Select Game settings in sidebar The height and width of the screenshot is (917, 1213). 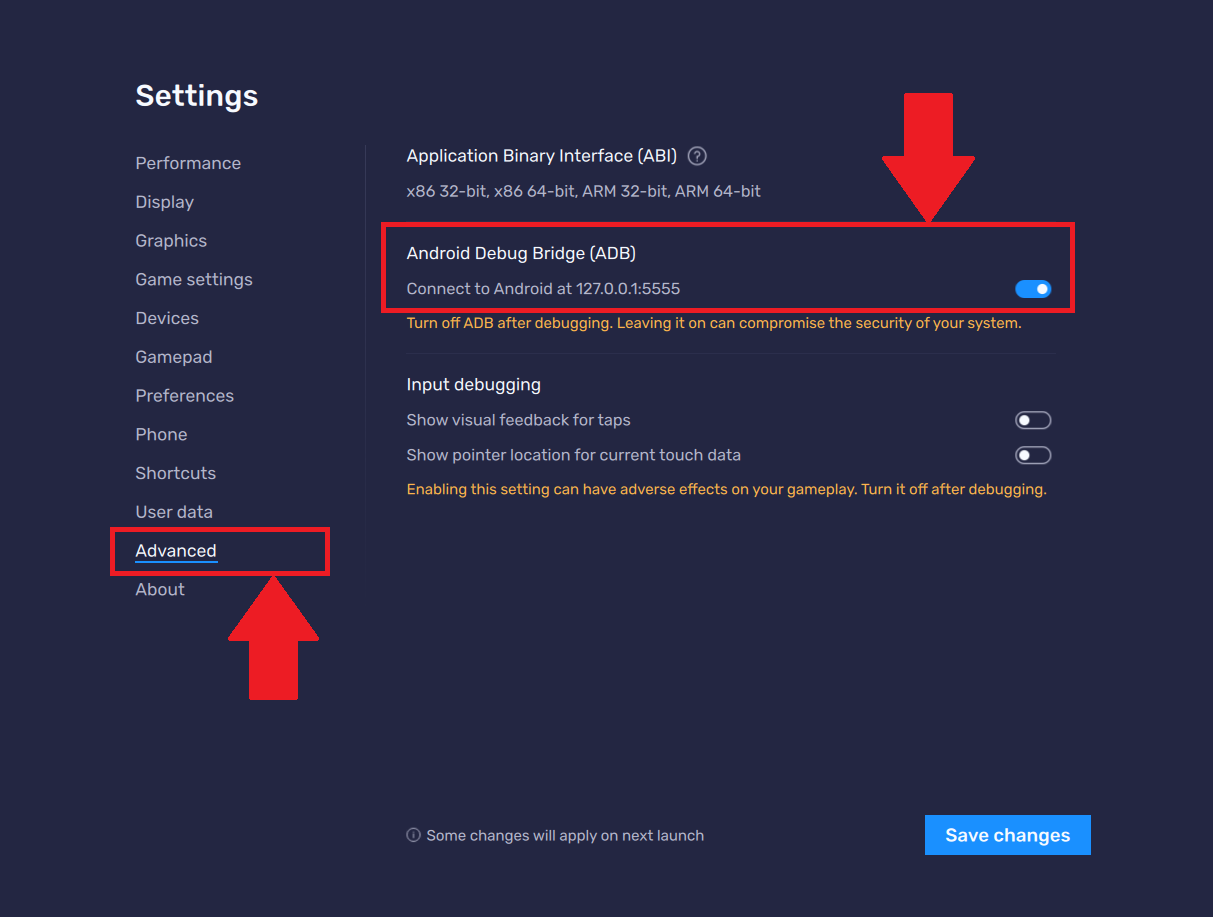(x=194, y=280)
